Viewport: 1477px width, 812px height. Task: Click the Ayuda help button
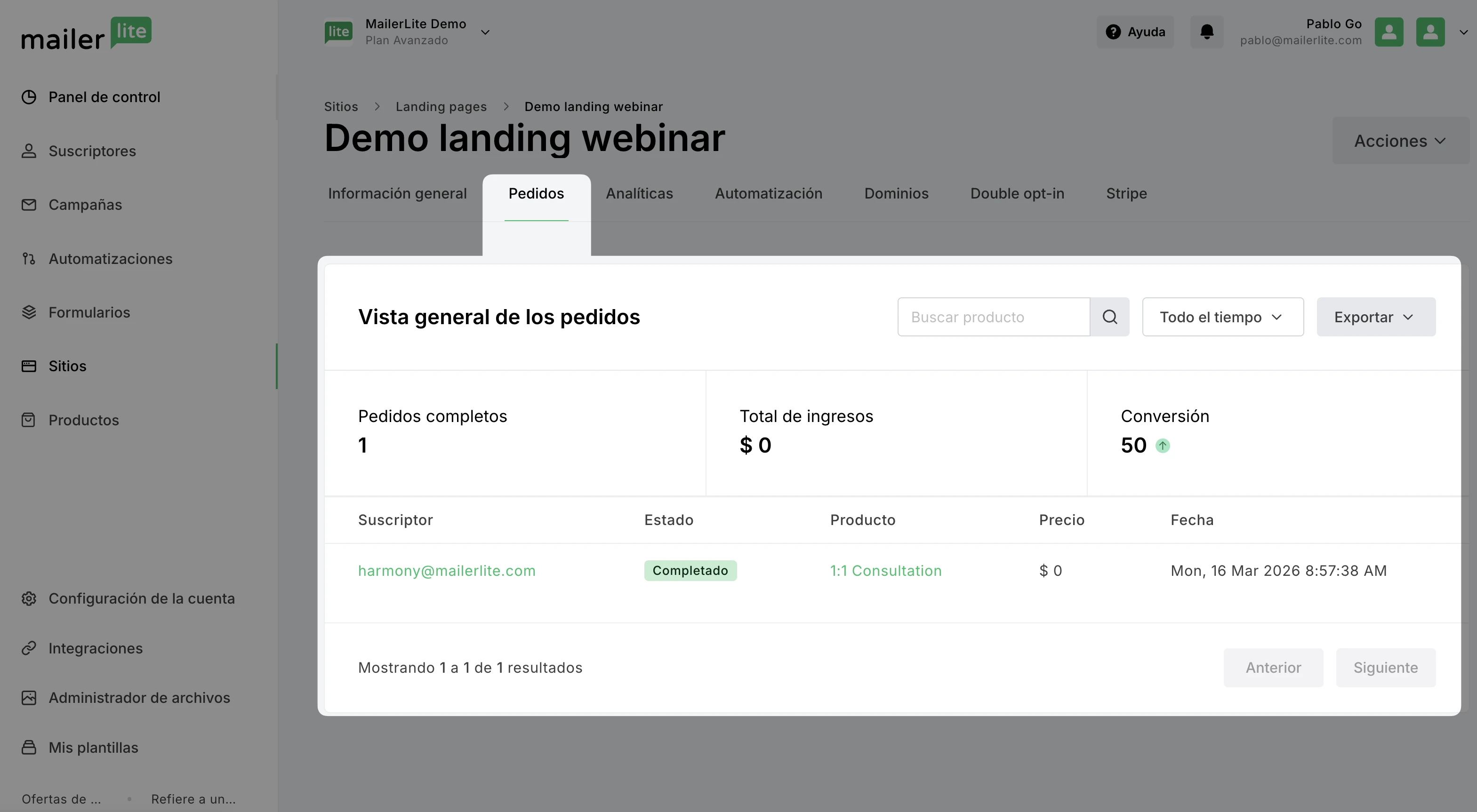pyautogui.click(x=1135, y=32)
